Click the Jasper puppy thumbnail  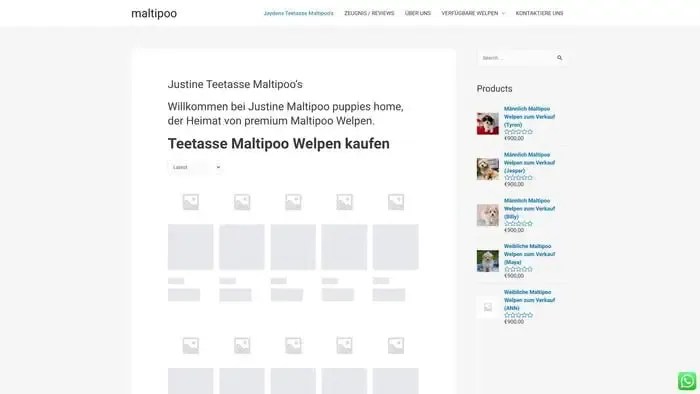[x=488, y=169]
